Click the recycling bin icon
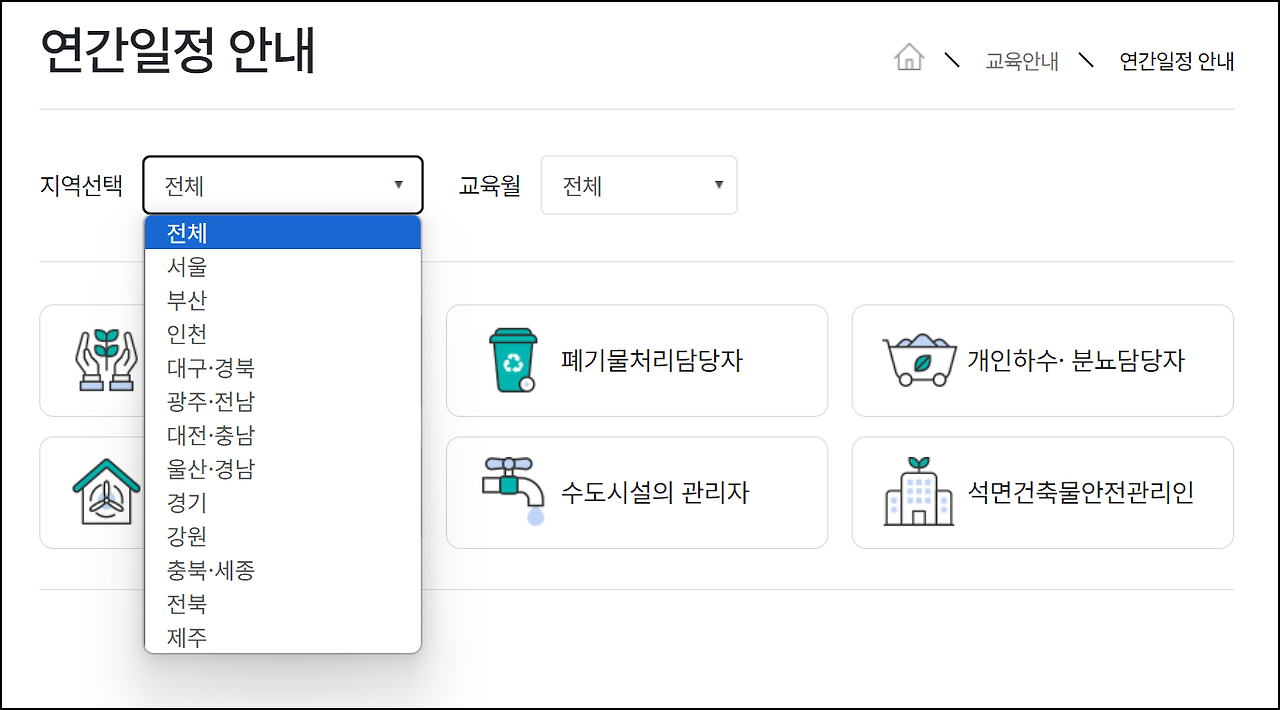The width and height of the screenshot is (1280, 710). coord(512,361)
